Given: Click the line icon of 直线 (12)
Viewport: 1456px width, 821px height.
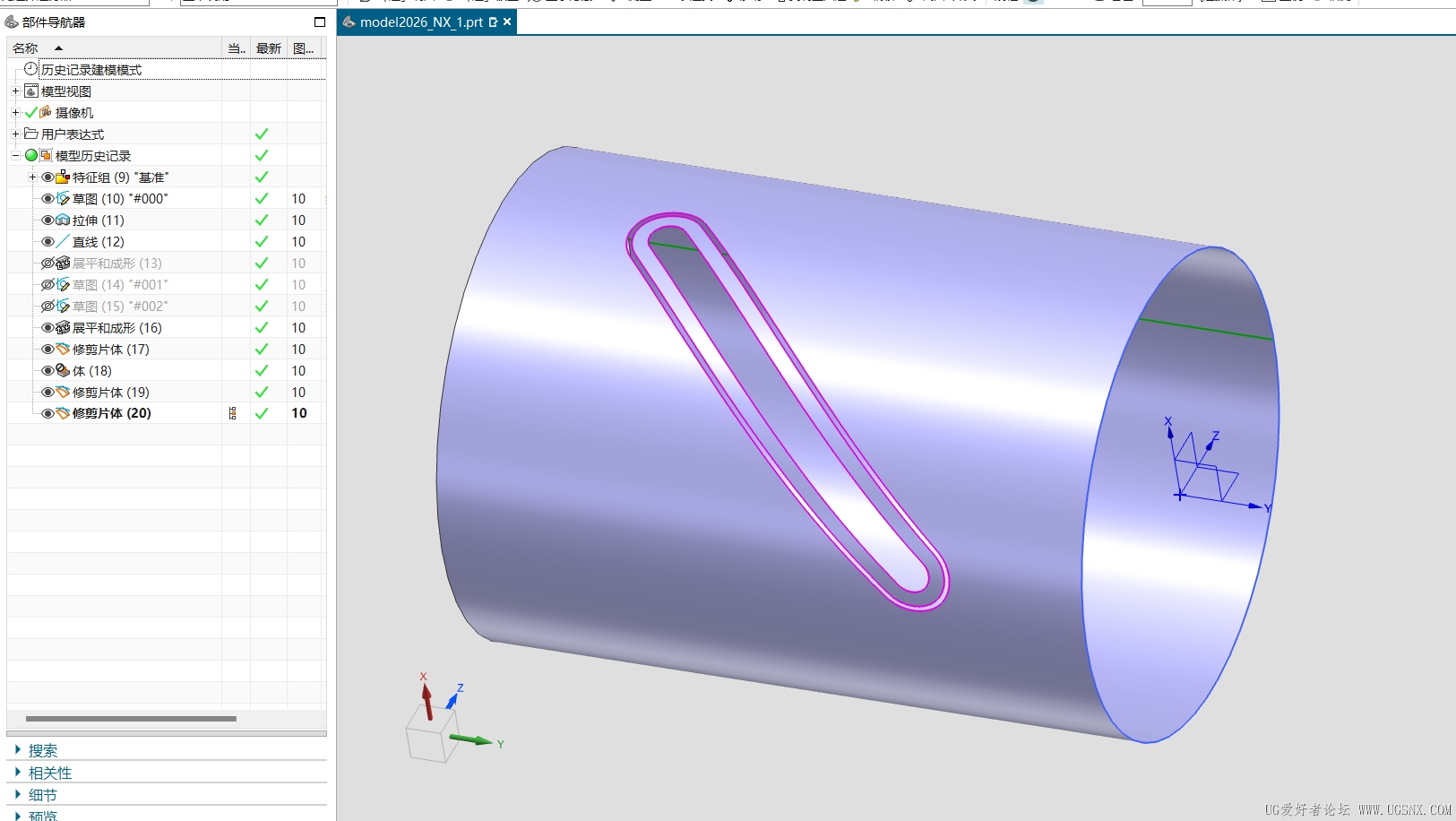Looking at the screenshot, I should (x=63, y=241).
